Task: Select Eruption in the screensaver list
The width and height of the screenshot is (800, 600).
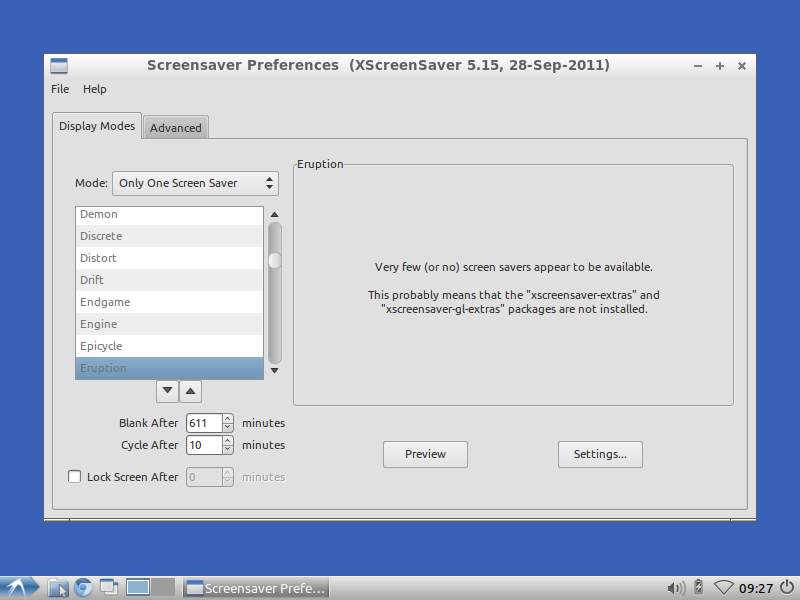Action: pos(169,368)
